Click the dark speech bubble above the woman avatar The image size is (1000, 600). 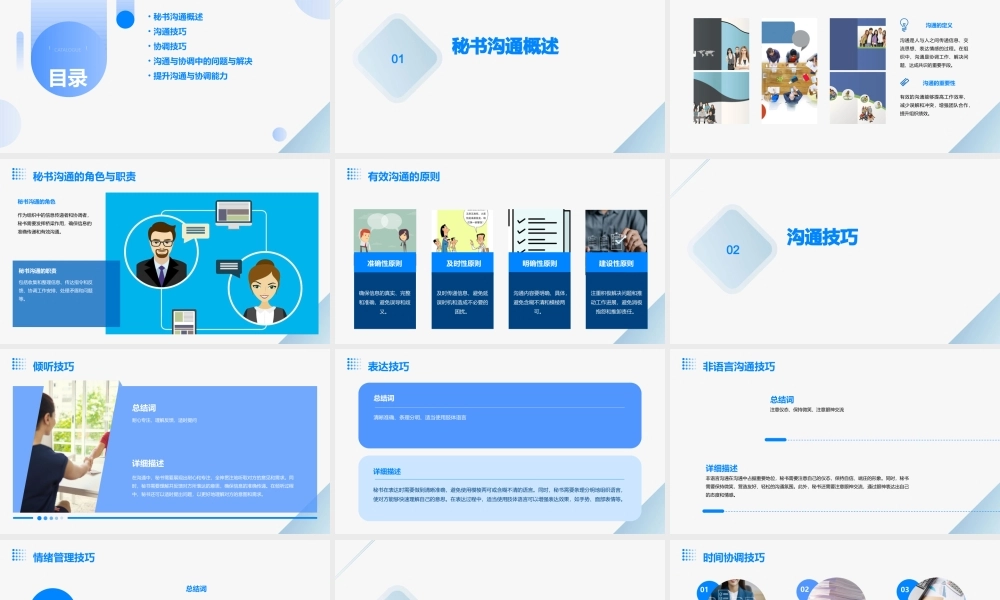pos(229,267)
